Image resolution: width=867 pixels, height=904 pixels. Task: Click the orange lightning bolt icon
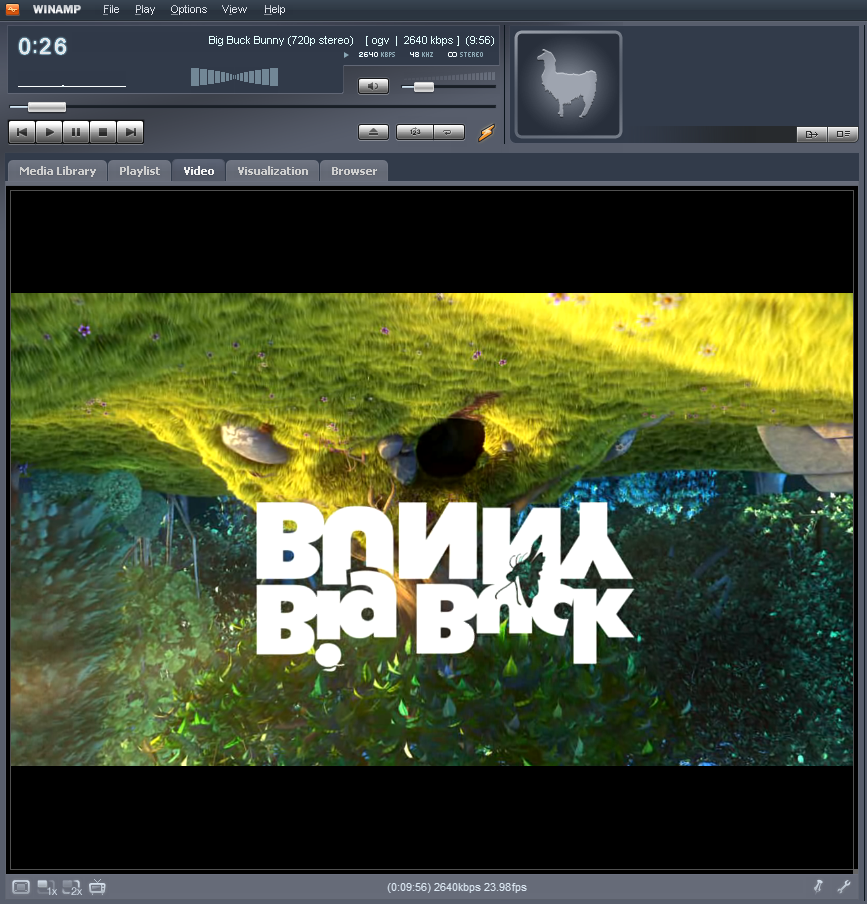coord(486,133)
